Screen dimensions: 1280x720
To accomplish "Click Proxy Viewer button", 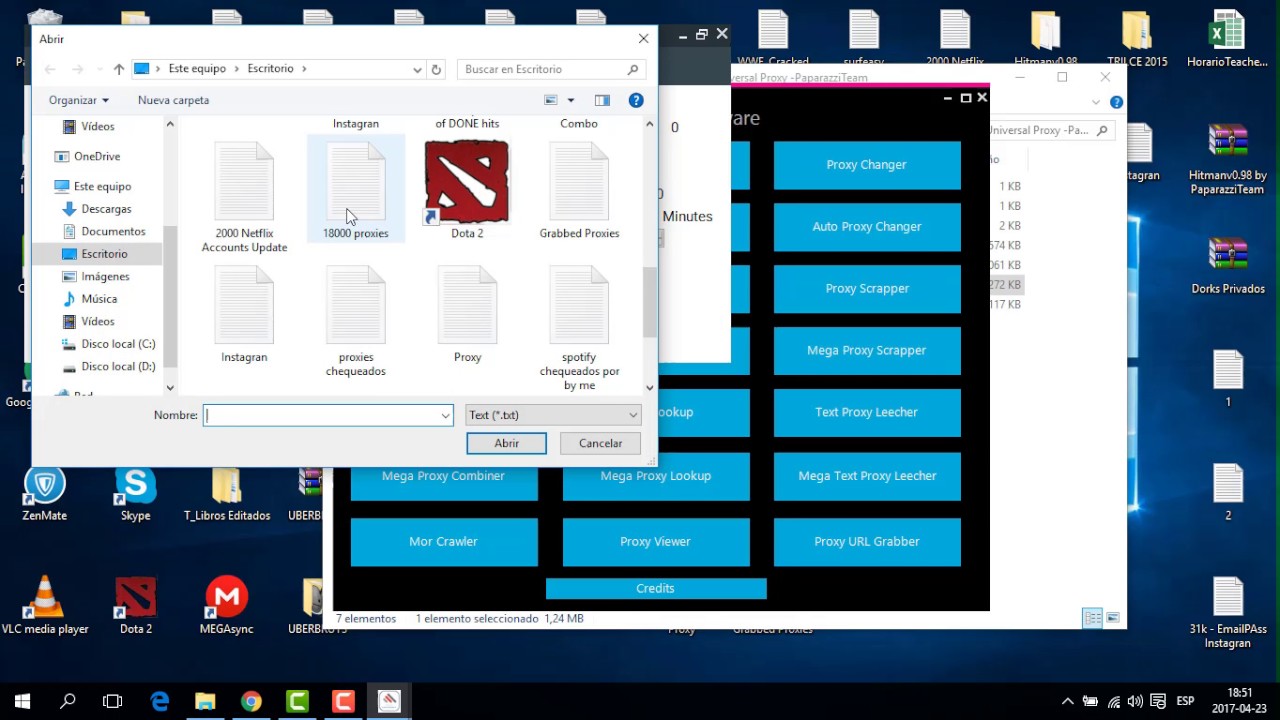I will click(656, 542).
